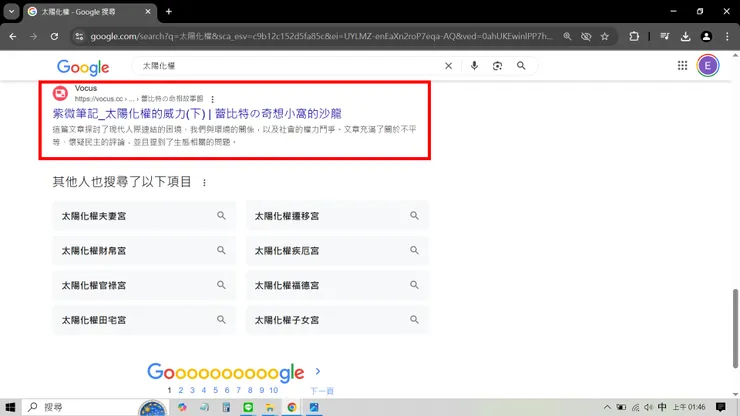Switch to Chrome in the taskbar
740x416 pixels.
[x=292, y=407]
